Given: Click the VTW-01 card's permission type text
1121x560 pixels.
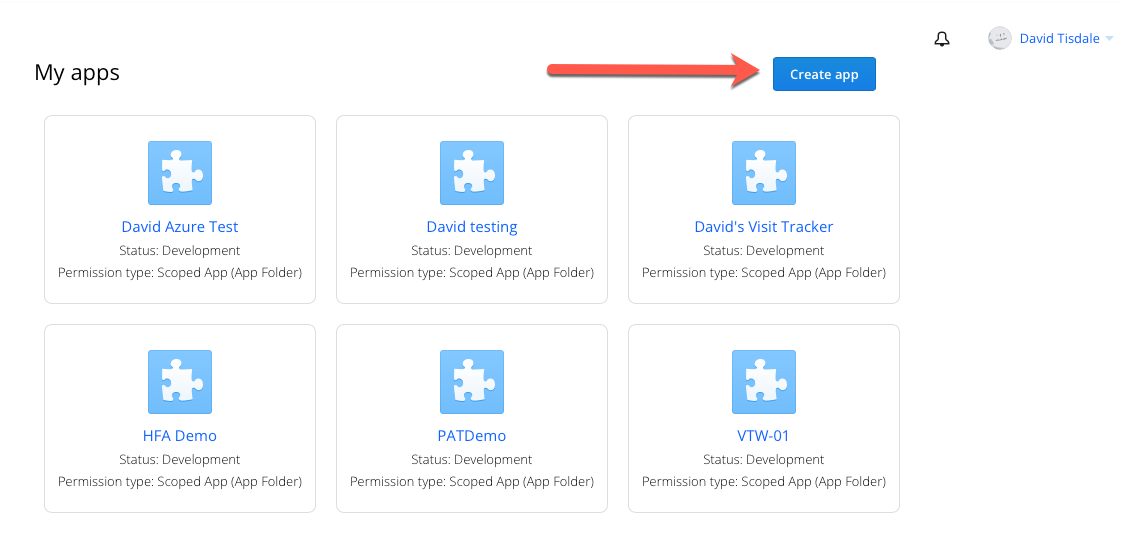Looking at the screenshot, I should tap(764, 482).
